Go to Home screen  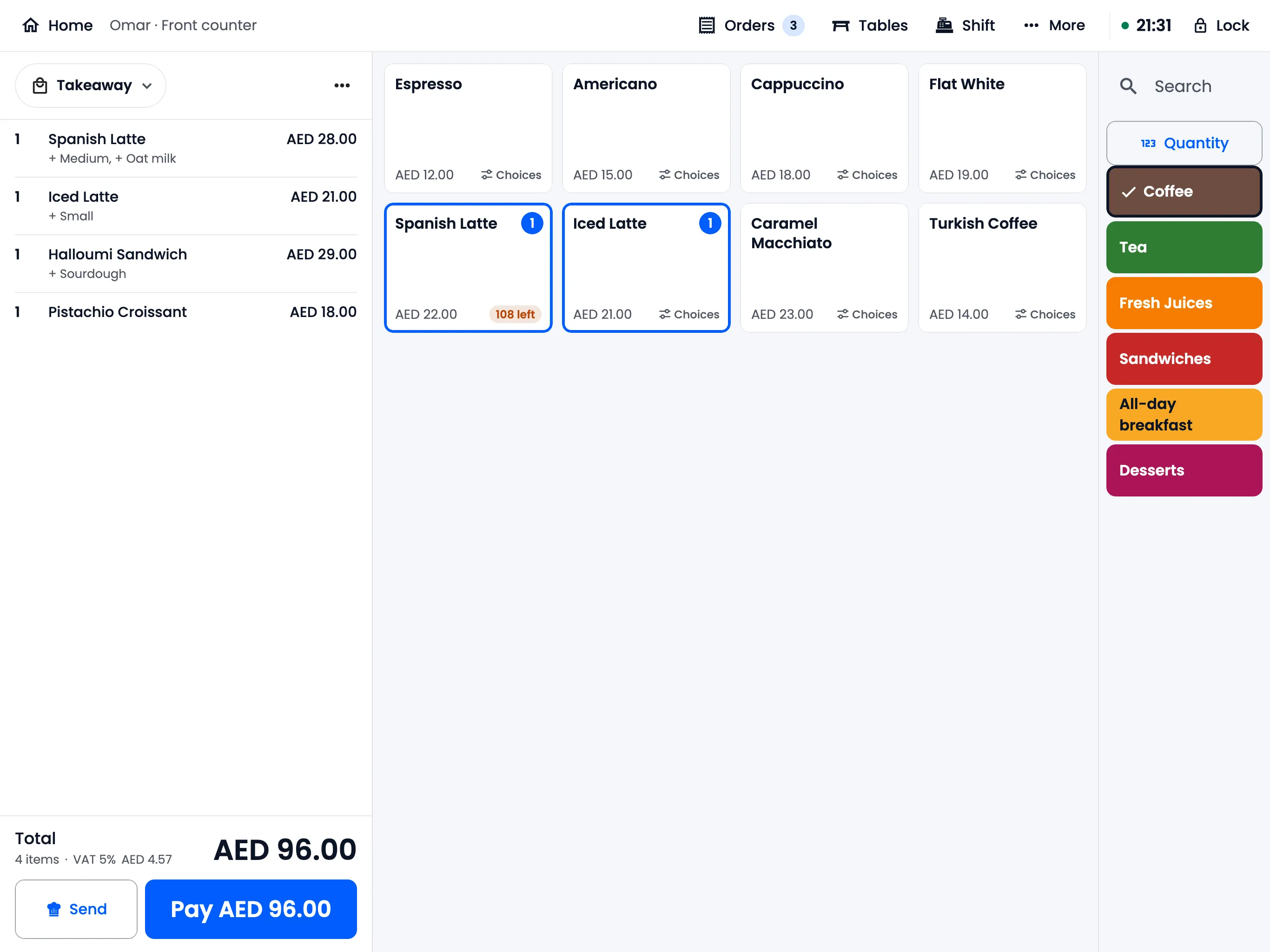[x=57, y=25]
